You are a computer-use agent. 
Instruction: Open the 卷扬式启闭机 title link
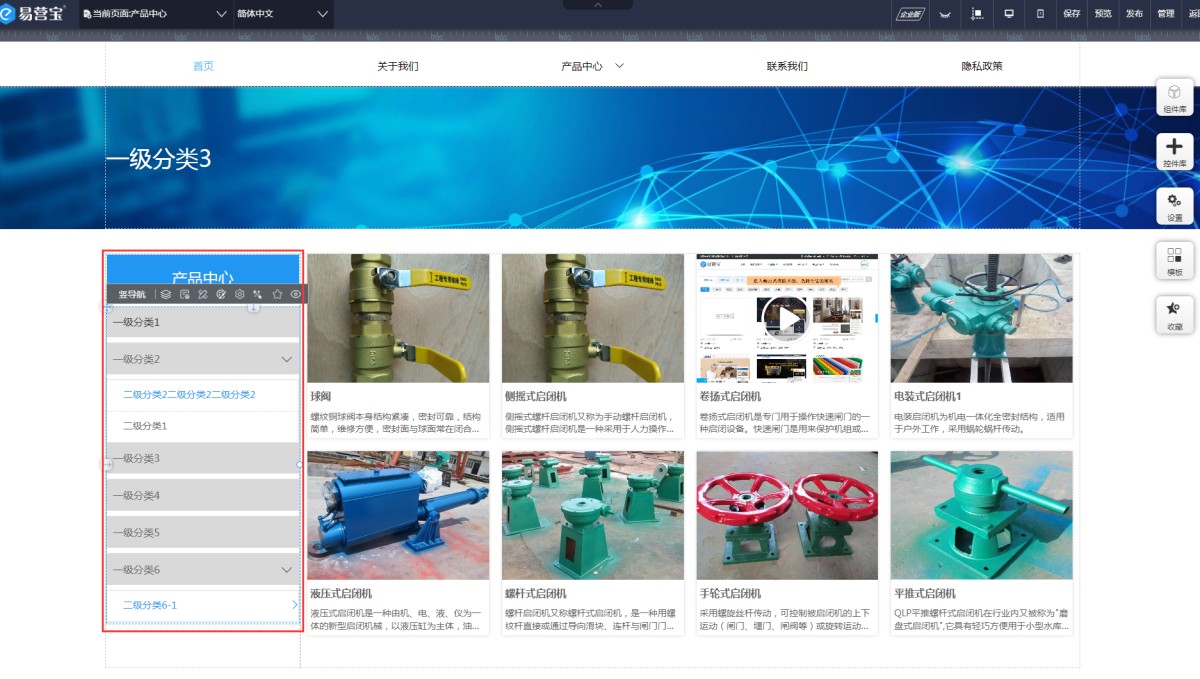point(730,396)
